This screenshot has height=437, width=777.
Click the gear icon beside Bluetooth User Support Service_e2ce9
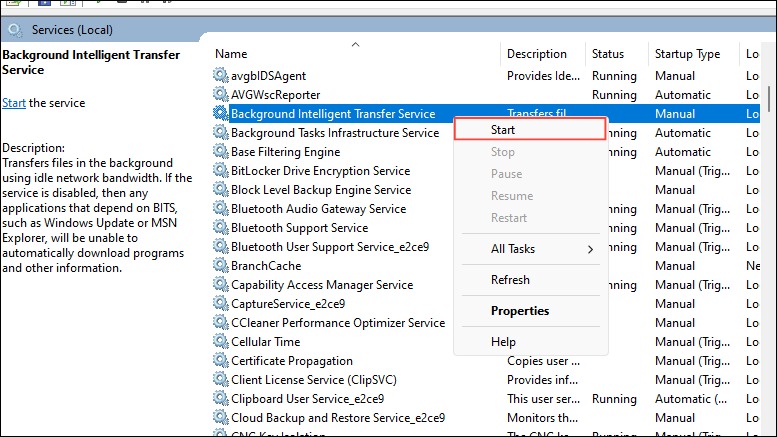221,246
